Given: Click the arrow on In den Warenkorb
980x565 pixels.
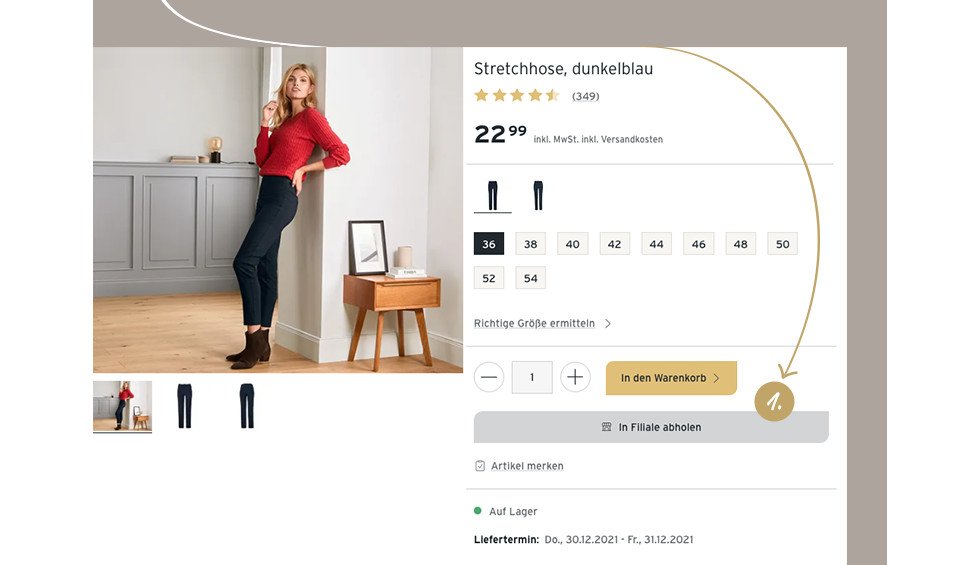Looking at the screenshot, I should point(716,378).
